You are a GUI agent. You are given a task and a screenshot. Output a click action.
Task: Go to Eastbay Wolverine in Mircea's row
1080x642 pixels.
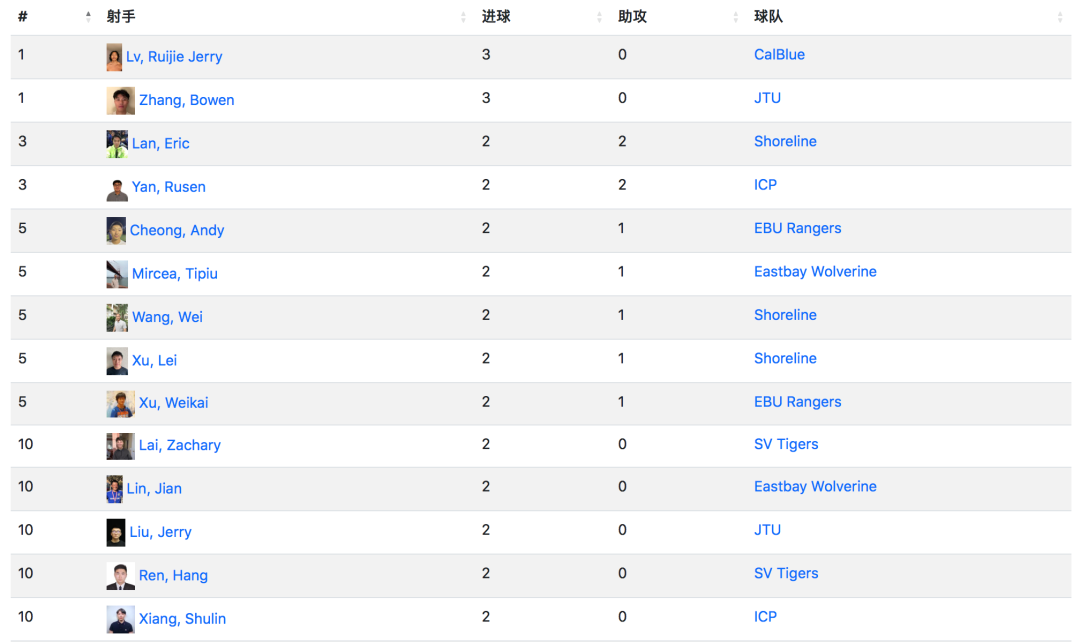pos(815,271)
